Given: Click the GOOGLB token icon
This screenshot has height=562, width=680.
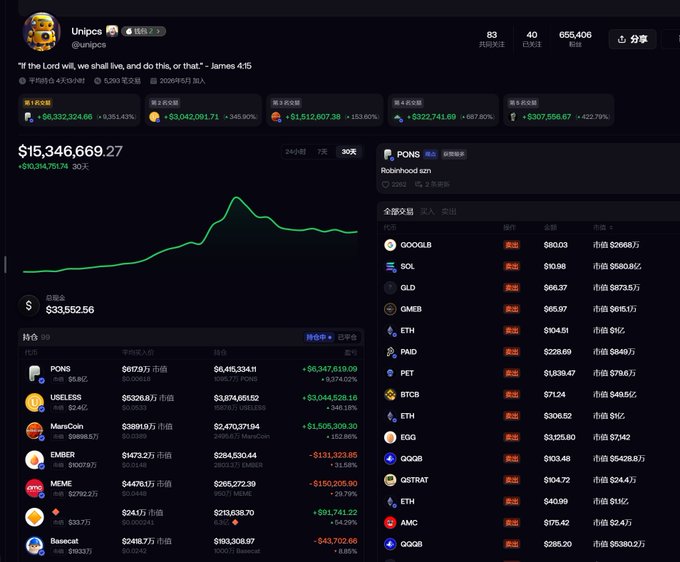Looking at the screenshot, I should pyautogui.click(x=390, y=245).
